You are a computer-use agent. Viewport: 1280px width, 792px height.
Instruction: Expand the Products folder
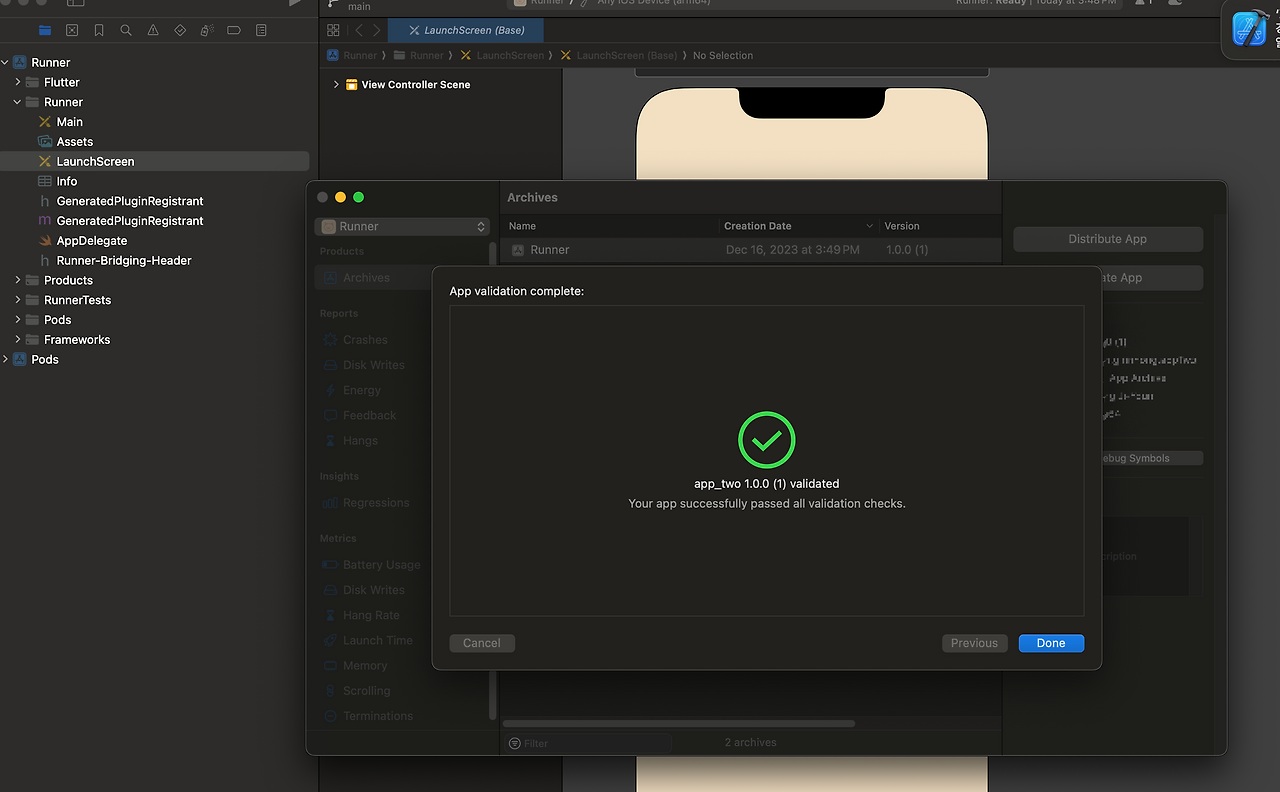(x=18, y=280)
